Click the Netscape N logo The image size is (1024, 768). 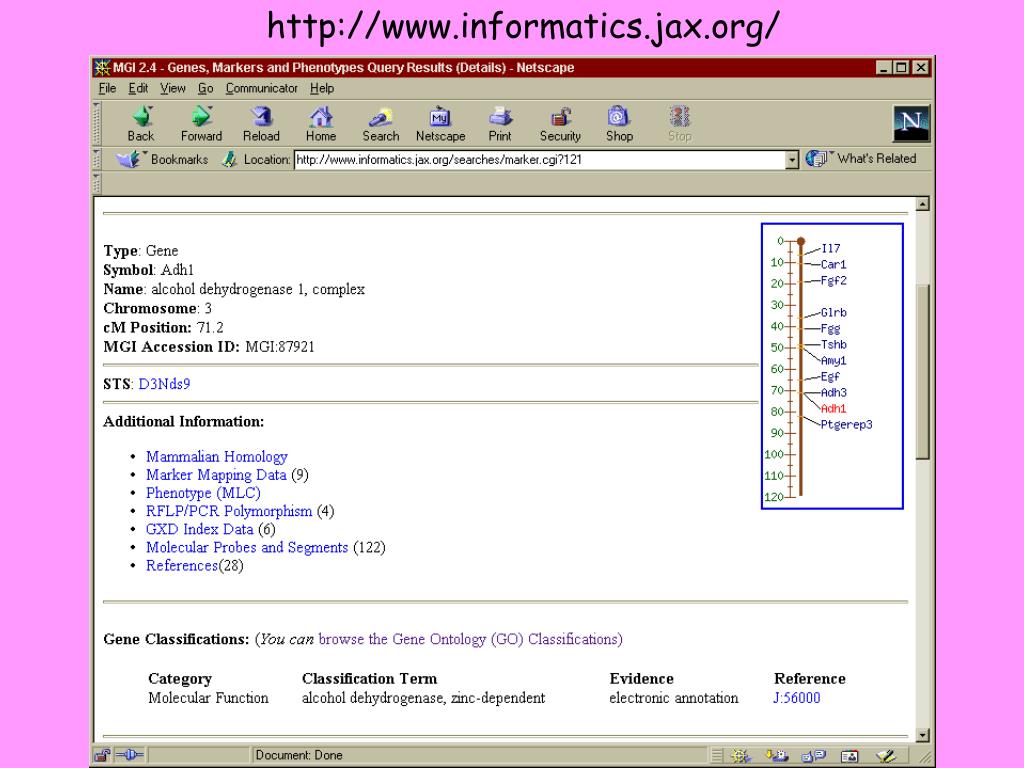coord(911,123)
